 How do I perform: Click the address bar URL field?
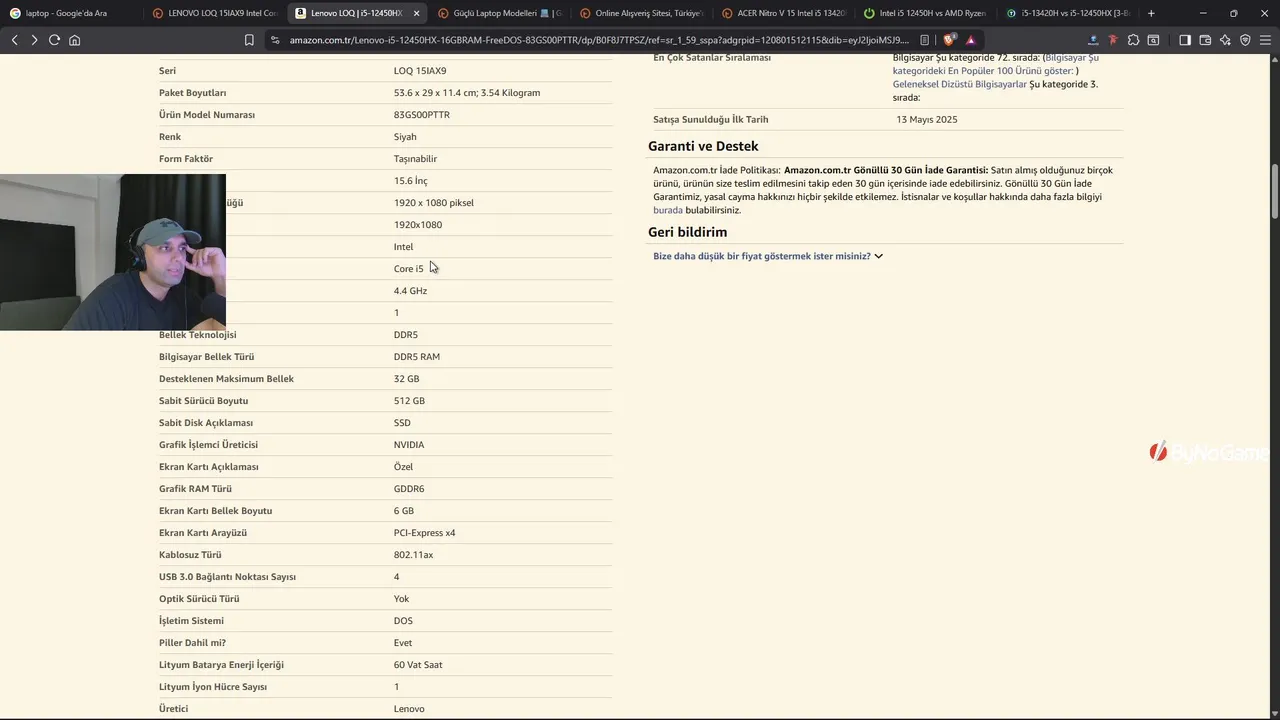tap(598, 40)
